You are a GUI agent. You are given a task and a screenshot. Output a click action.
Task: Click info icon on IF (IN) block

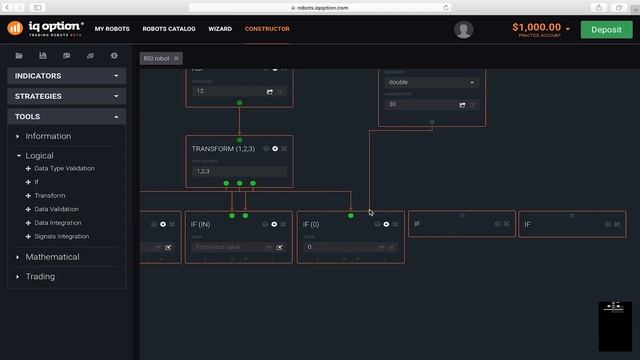(265, 224)
